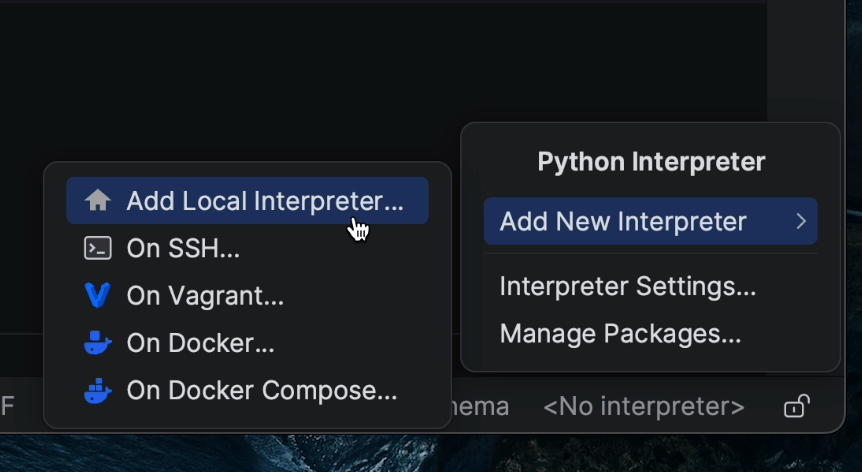Choose On SSH interpreter option
The height and width of the screenshot is (472, 862).
[x=183, y=248]
